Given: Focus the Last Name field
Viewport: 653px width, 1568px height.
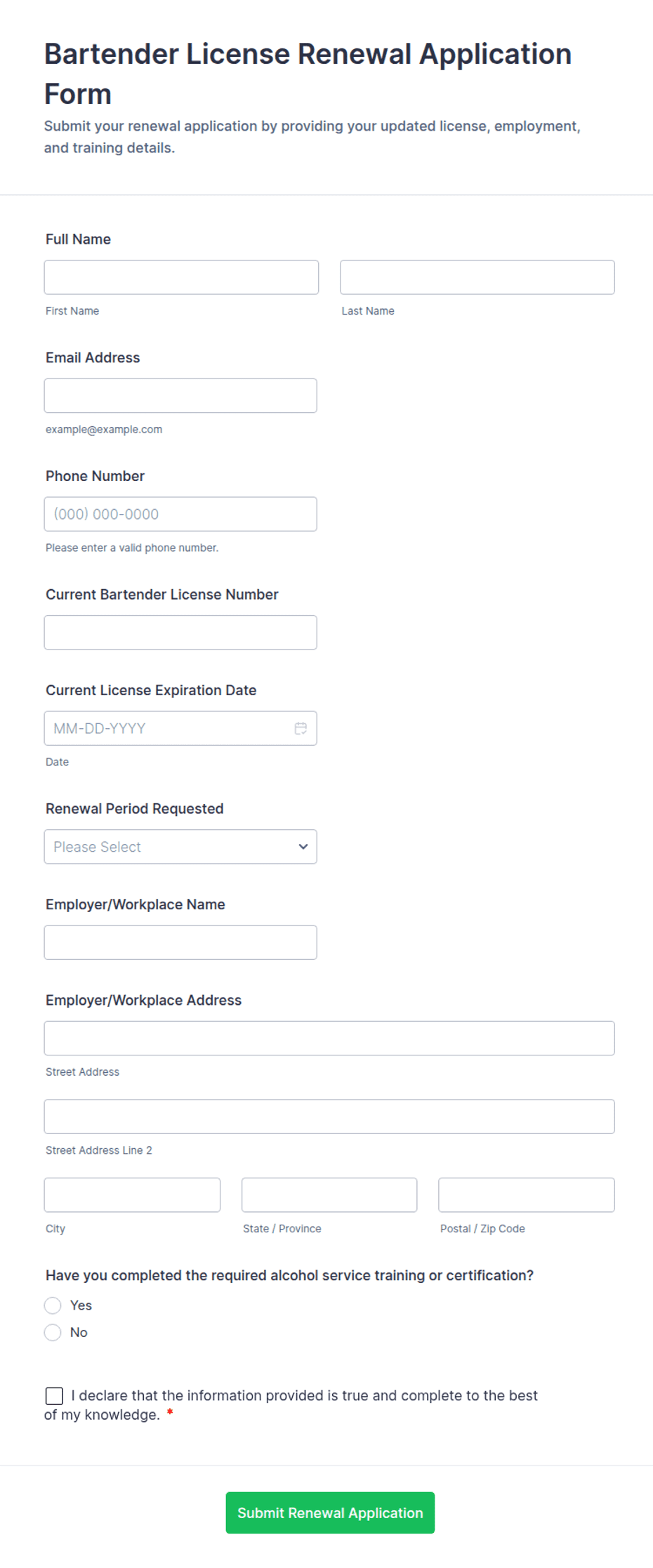Looking at the screenshot, I should [x=477, y=277].
